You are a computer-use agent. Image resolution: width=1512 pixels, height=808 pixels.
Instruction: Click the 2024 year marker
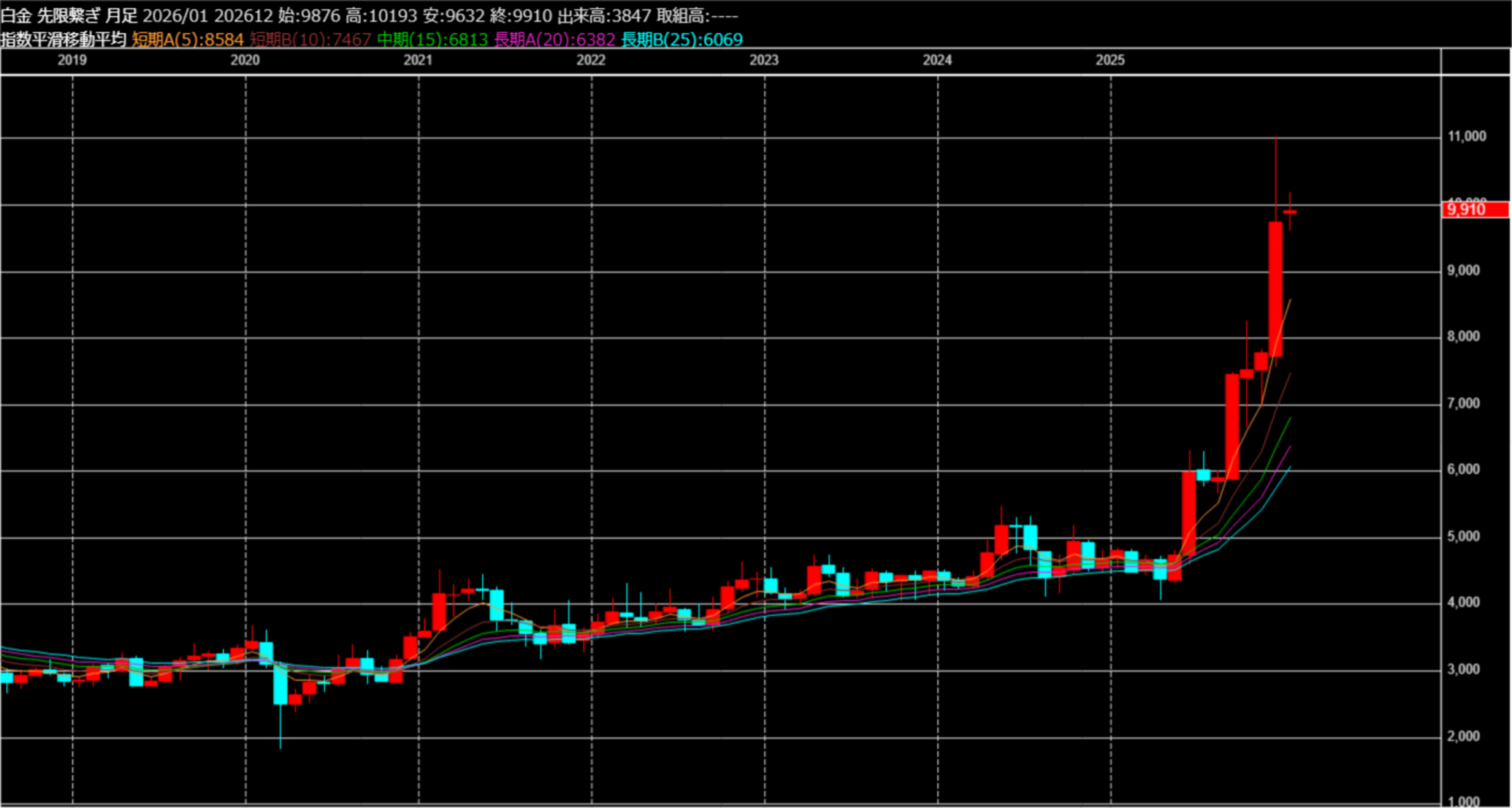tap(937, 60)
